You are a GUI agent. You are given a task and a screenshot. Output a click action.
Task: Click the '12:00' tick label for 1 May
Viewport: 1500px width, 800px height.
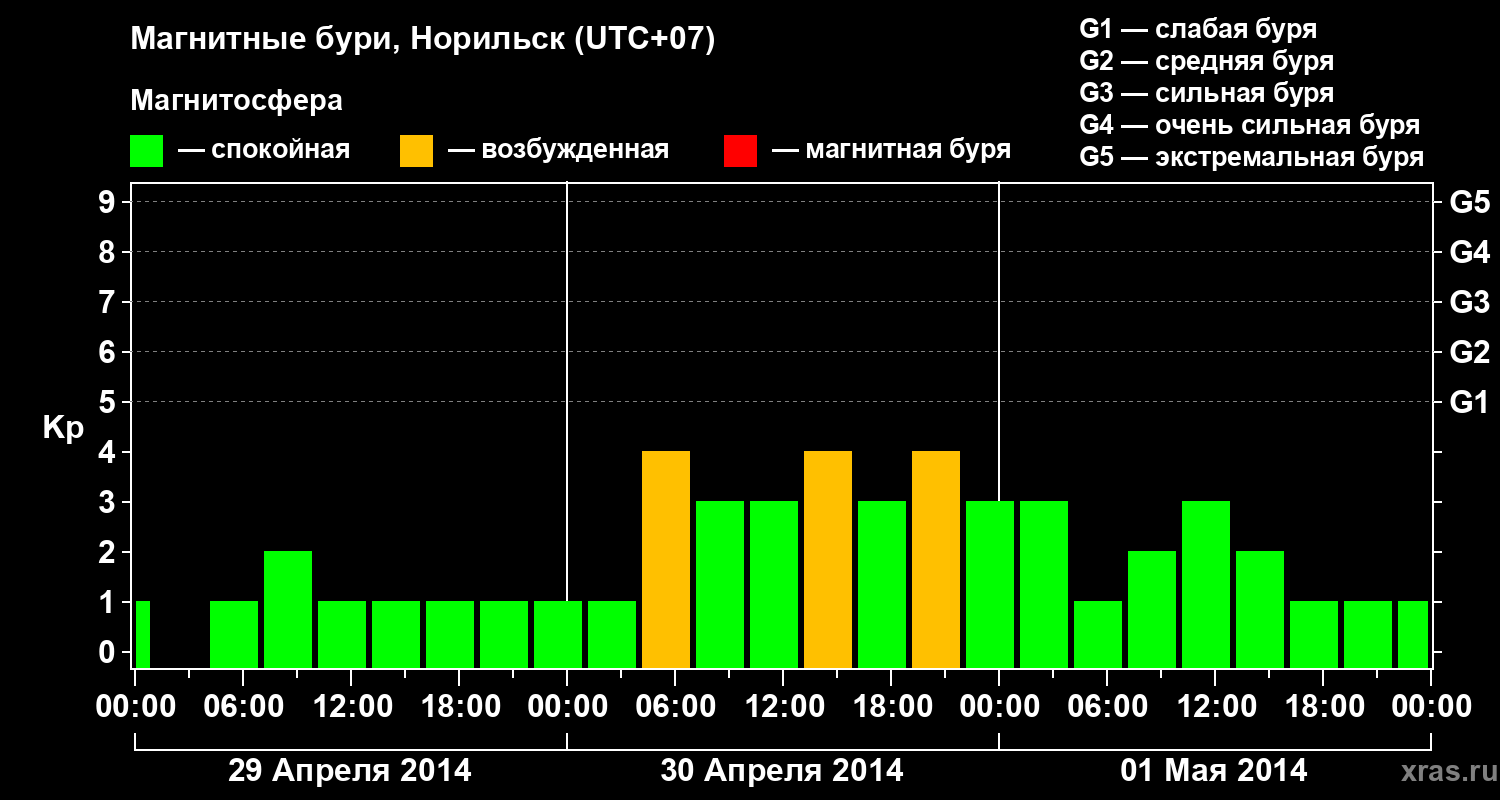pyautogui.click(x=1215, y=707)
